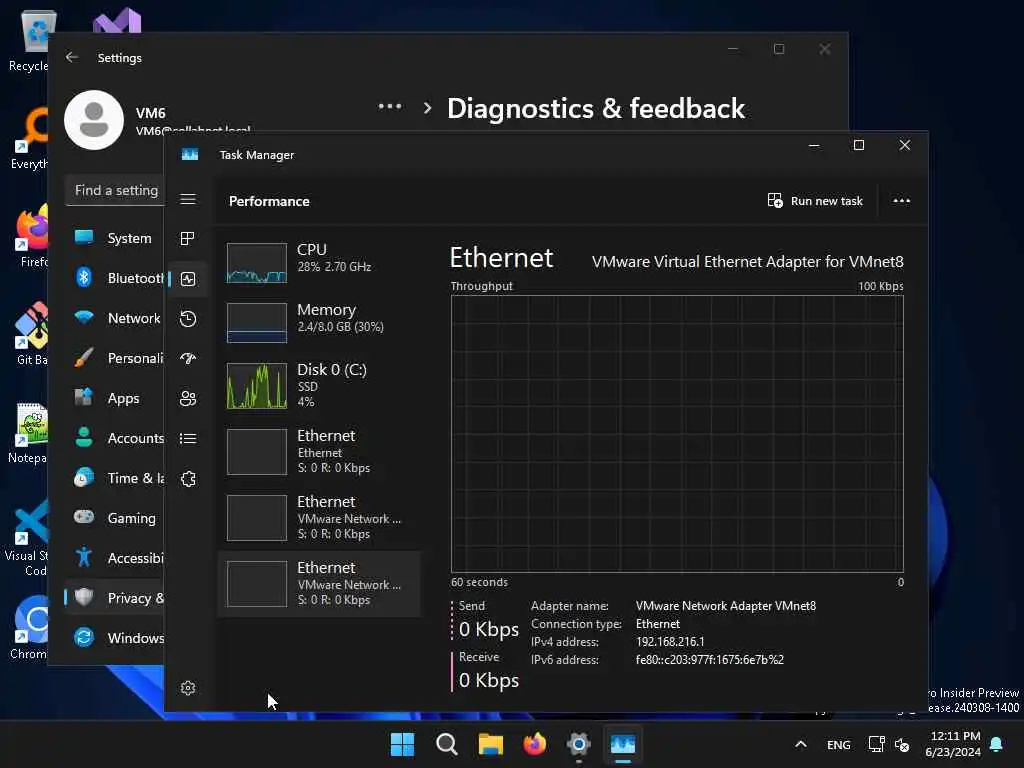Click IPv4 address 192.168.216.1

click(x=670, y=642)
